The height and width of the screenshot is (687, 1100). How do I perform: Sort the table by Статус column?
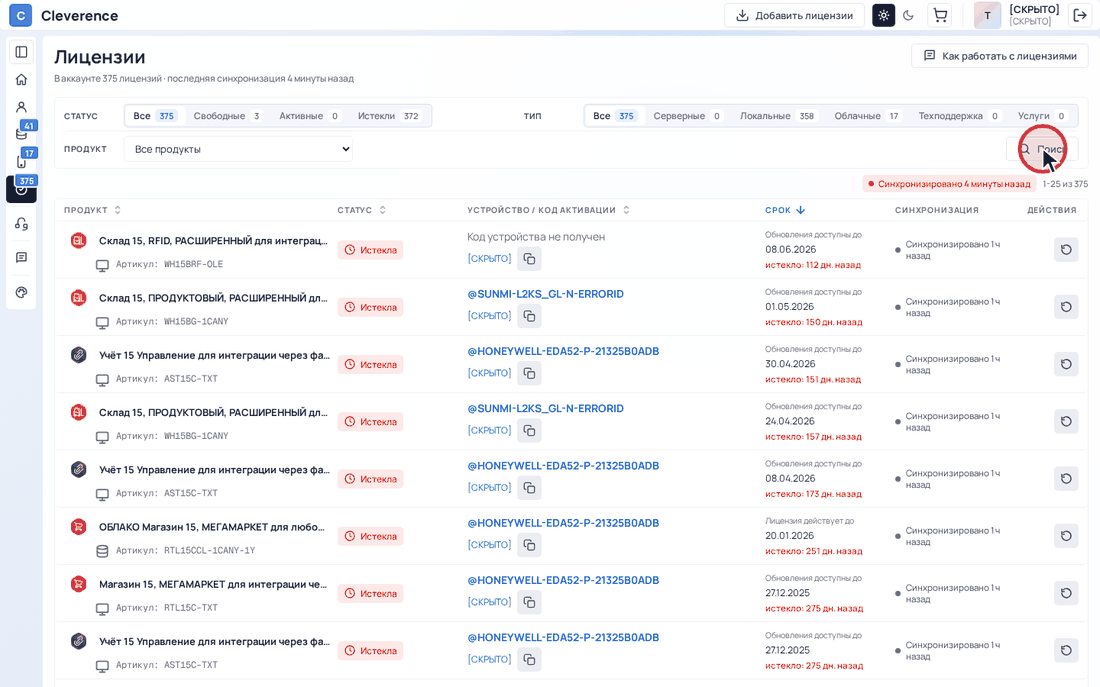(362, 210)
